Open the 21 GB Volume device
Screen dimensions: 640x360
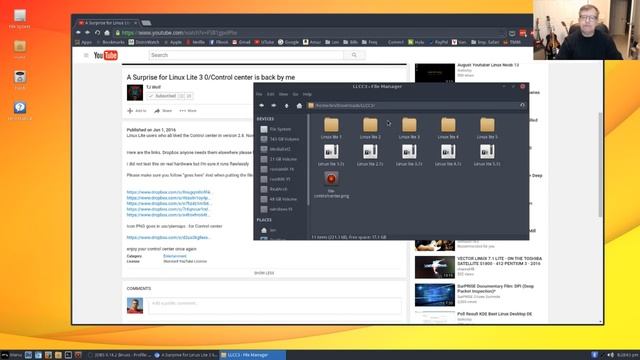[x=280, y=159]
